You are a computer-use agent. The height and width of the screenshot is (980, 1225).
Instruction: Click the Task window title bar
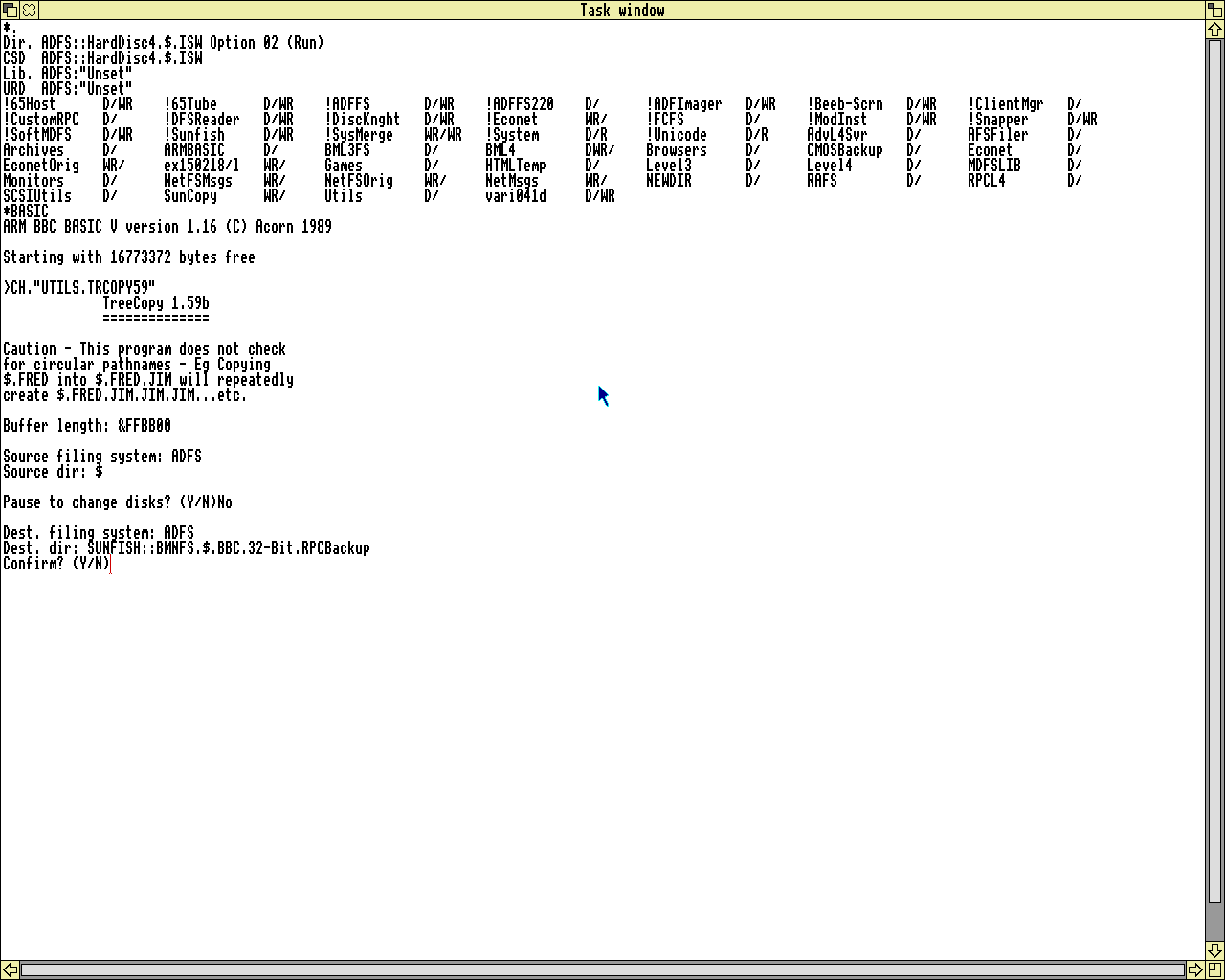(x=622, y=10)
